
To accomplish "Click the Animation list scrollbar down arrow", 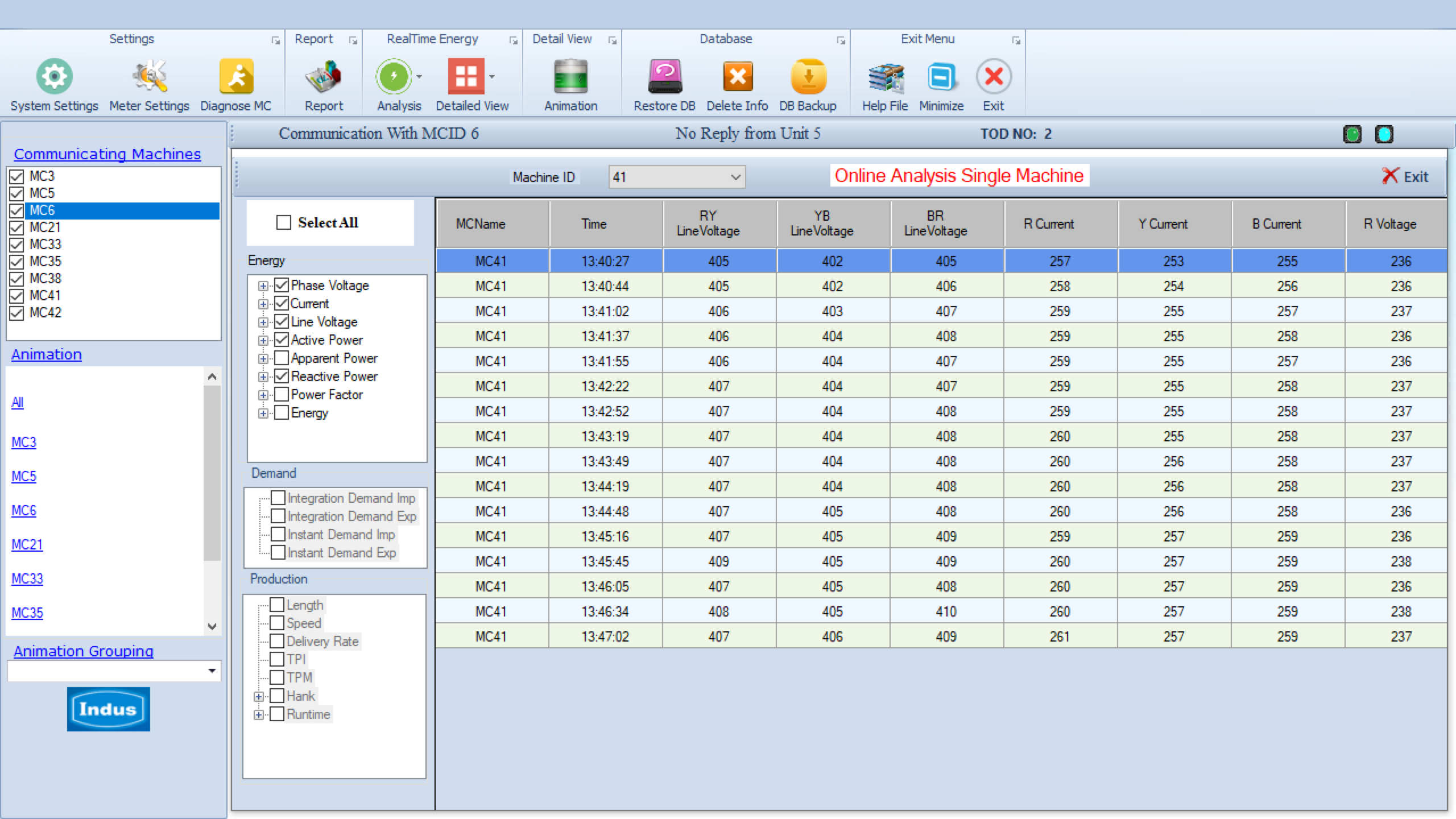I will (x=212, y=627).
